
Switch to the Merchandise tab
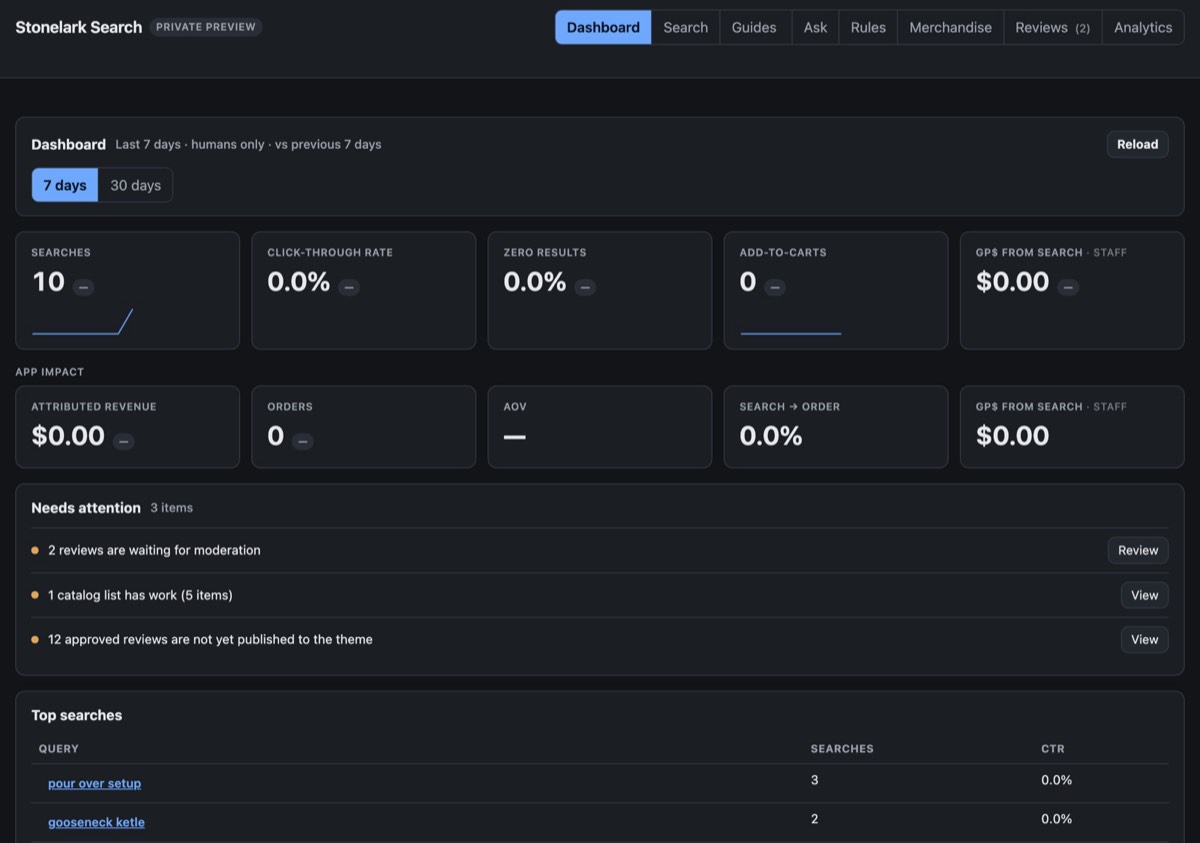(950, 27)
